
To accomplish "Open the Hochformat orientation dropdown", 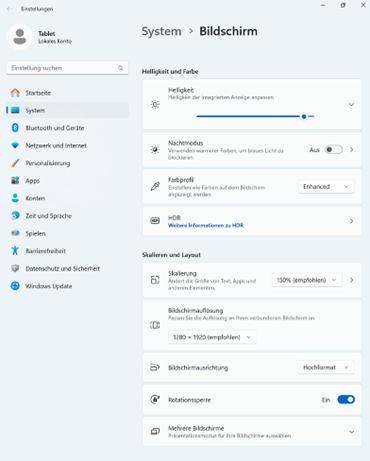I will tap(326, 367).
